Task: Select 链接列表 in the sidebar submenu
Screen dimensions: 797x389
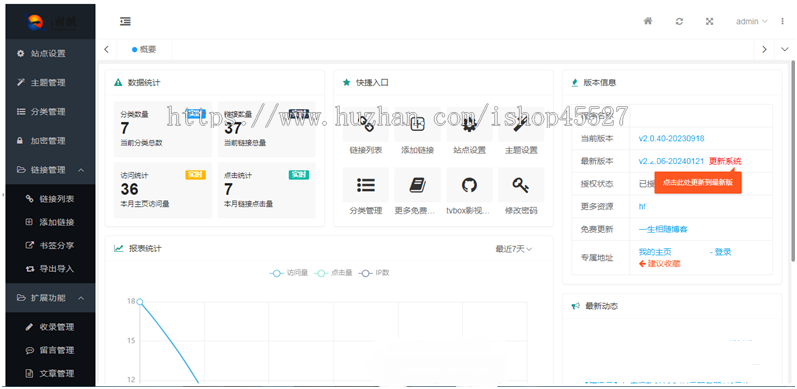Action: point(50,199)
